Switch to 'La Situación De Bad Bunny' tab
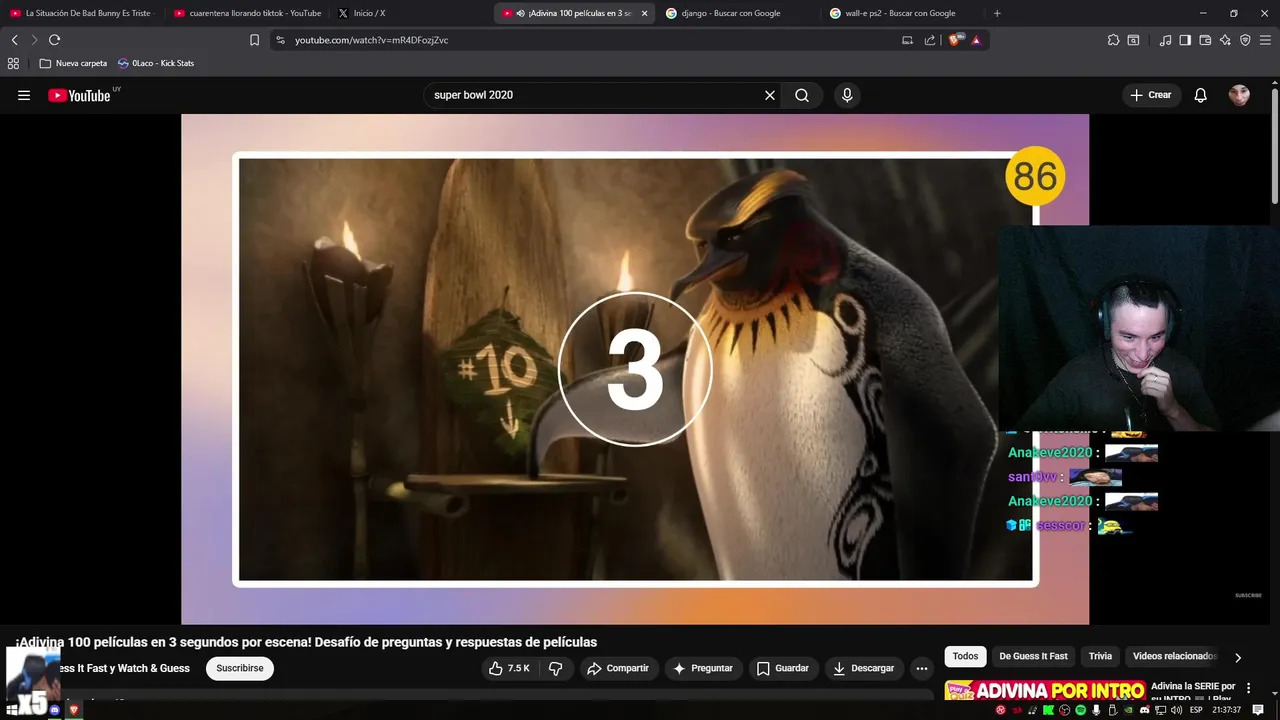The height and width of the screenshot is (720, 1280). click(x=82, y=13)
